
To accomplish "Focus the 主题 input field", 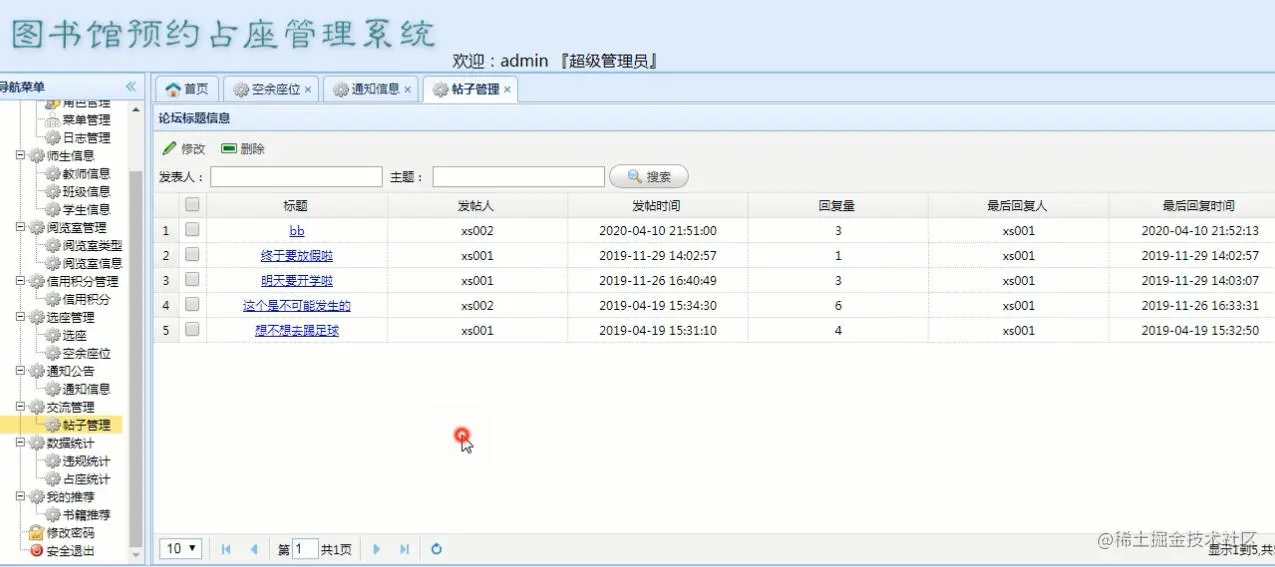I will coord(518,177).
